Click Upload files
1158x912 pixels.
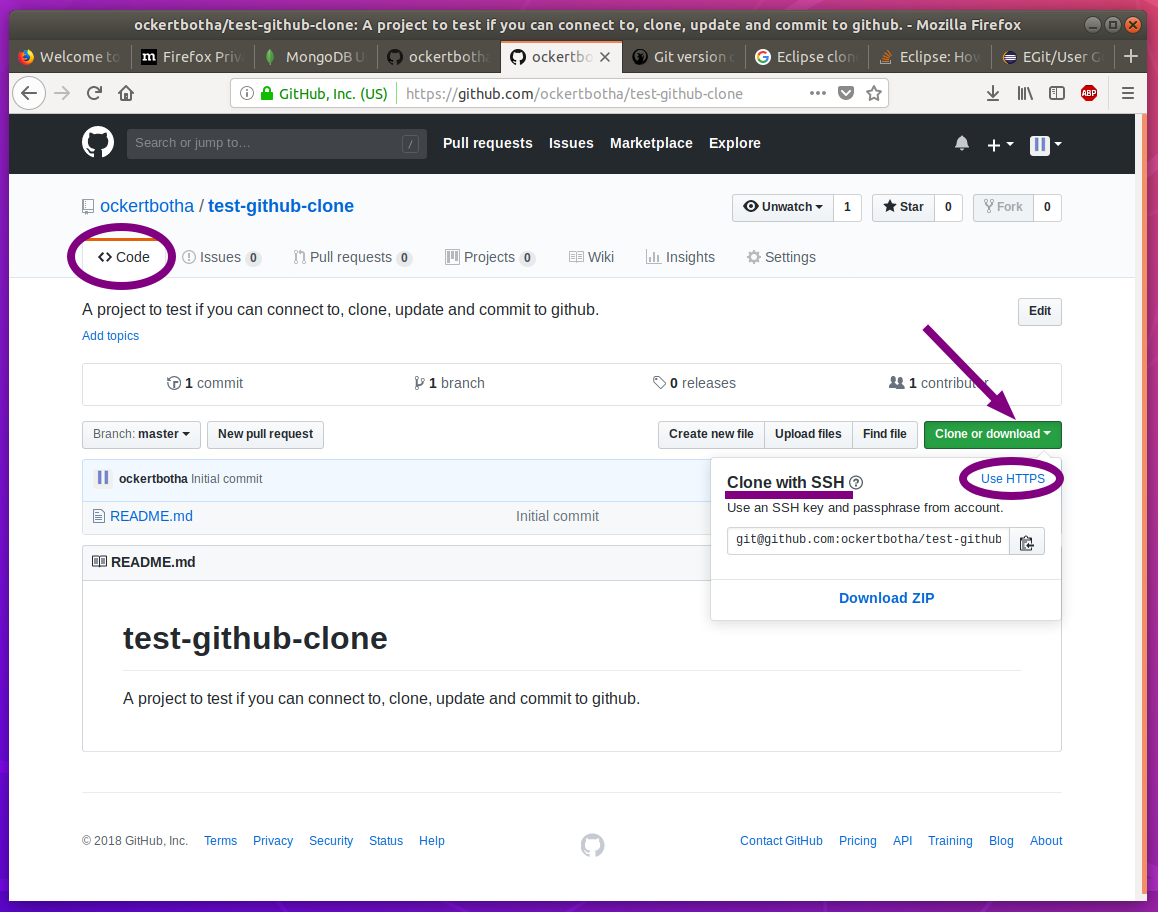click(x=808, y=434)
